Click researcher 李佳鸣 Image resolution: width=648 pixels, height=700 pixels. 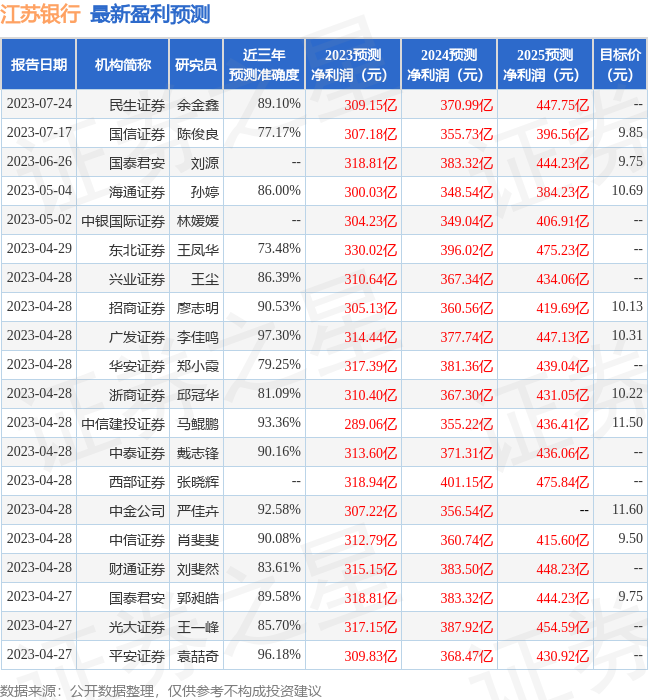point(198,338)
